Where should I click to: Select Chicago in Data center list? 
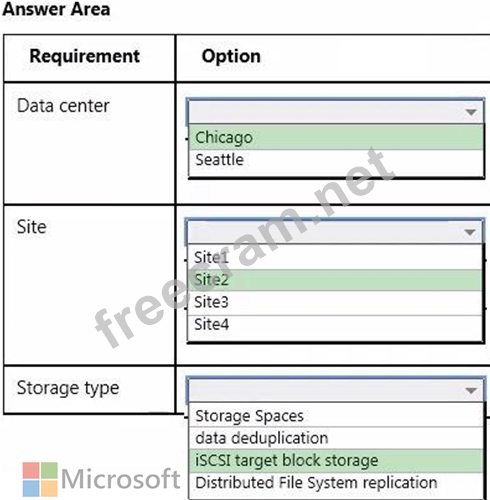(336, 137)
